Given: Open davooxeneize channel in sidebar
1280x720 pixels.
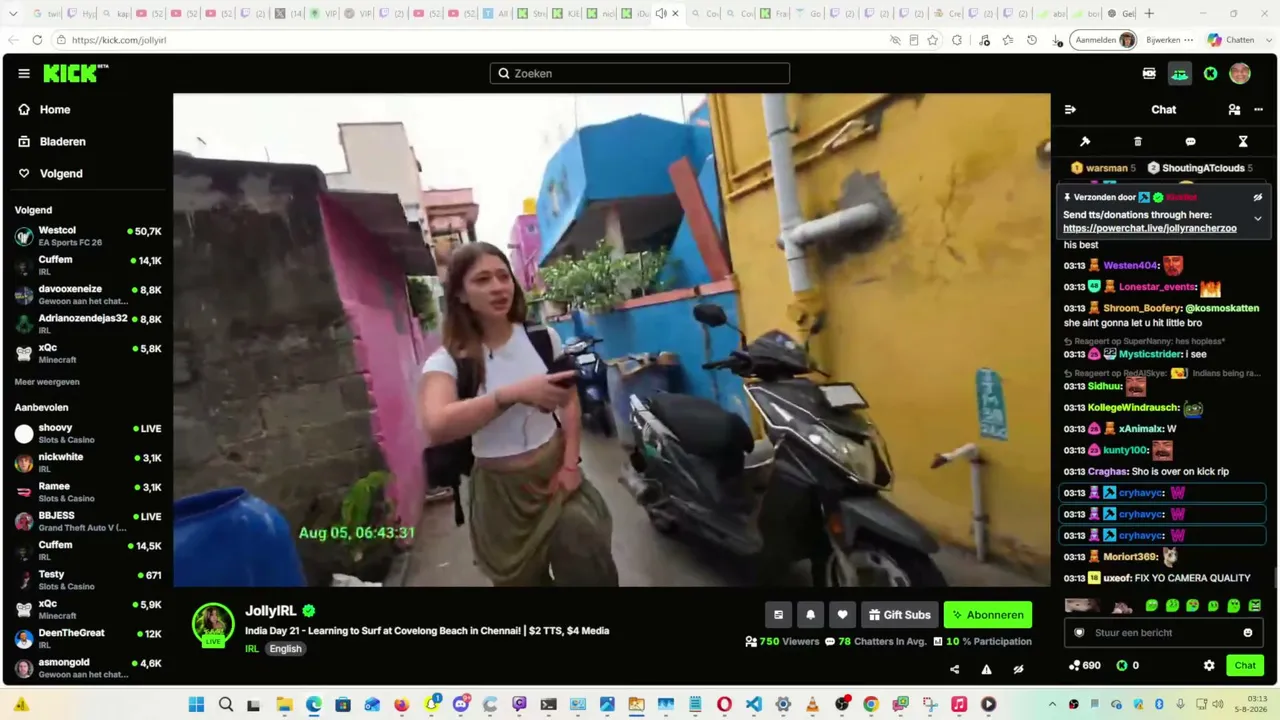Looking at the screenshot, I should click(x=88, y=295).
